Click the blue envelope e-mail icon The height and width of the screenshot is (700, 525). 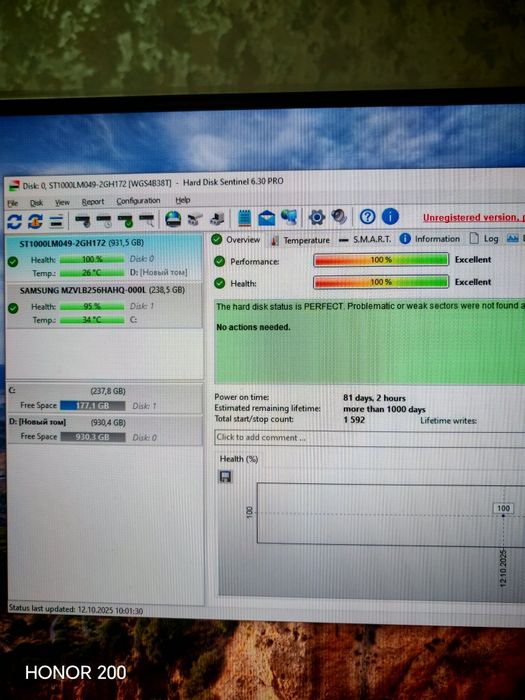point(267,218)
